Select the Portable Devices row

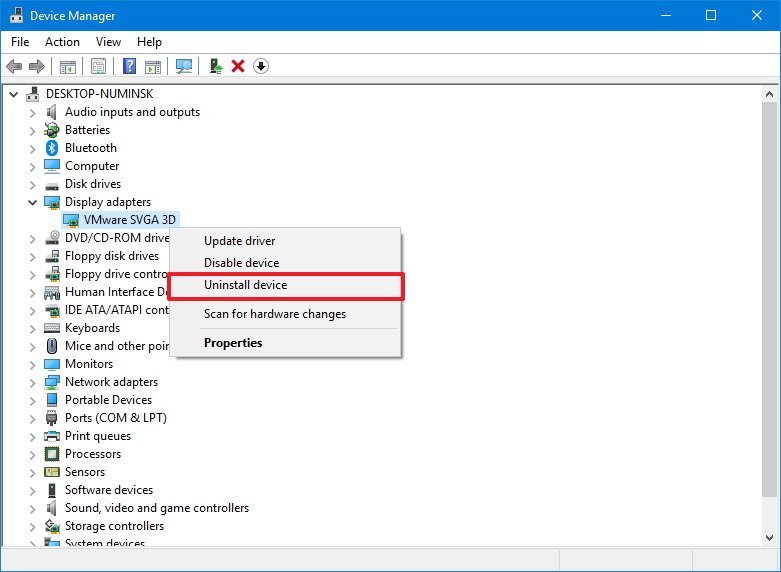point(109,400)
